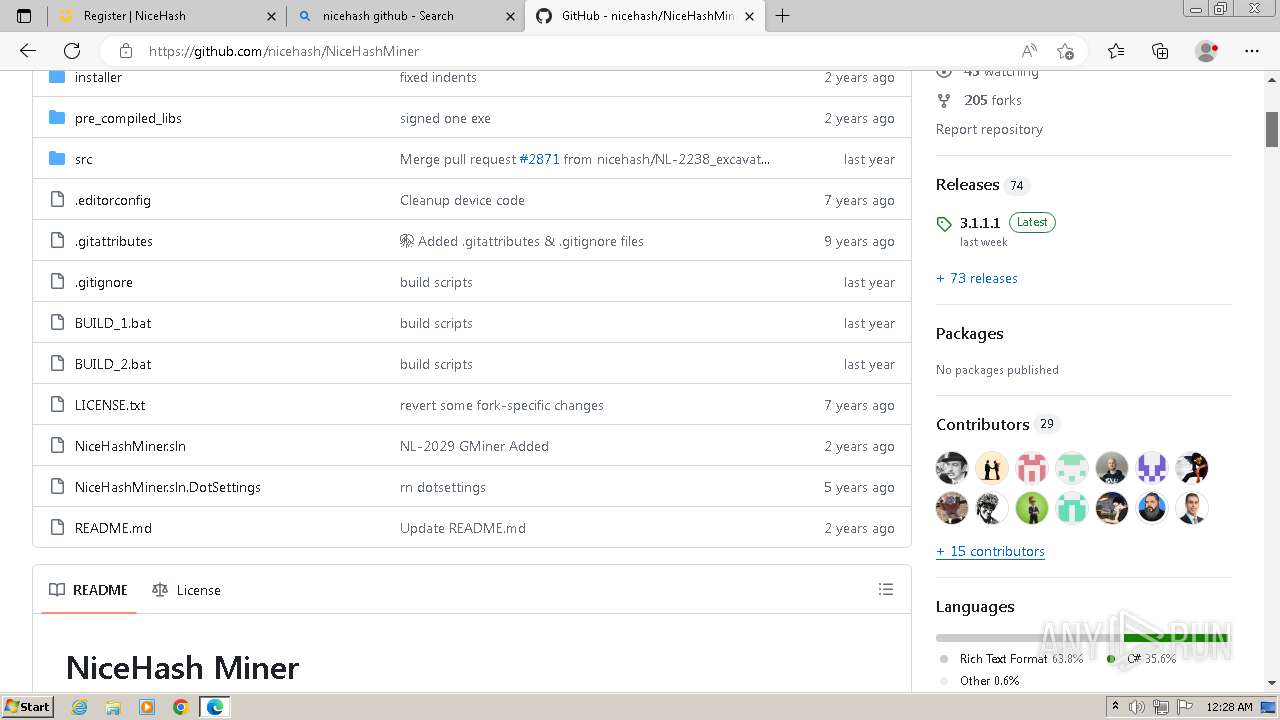The height and width of the screenshot is (720, 1280).
Task: Click Report repository link
Action: pyautogui.click(x=989, y=129)
